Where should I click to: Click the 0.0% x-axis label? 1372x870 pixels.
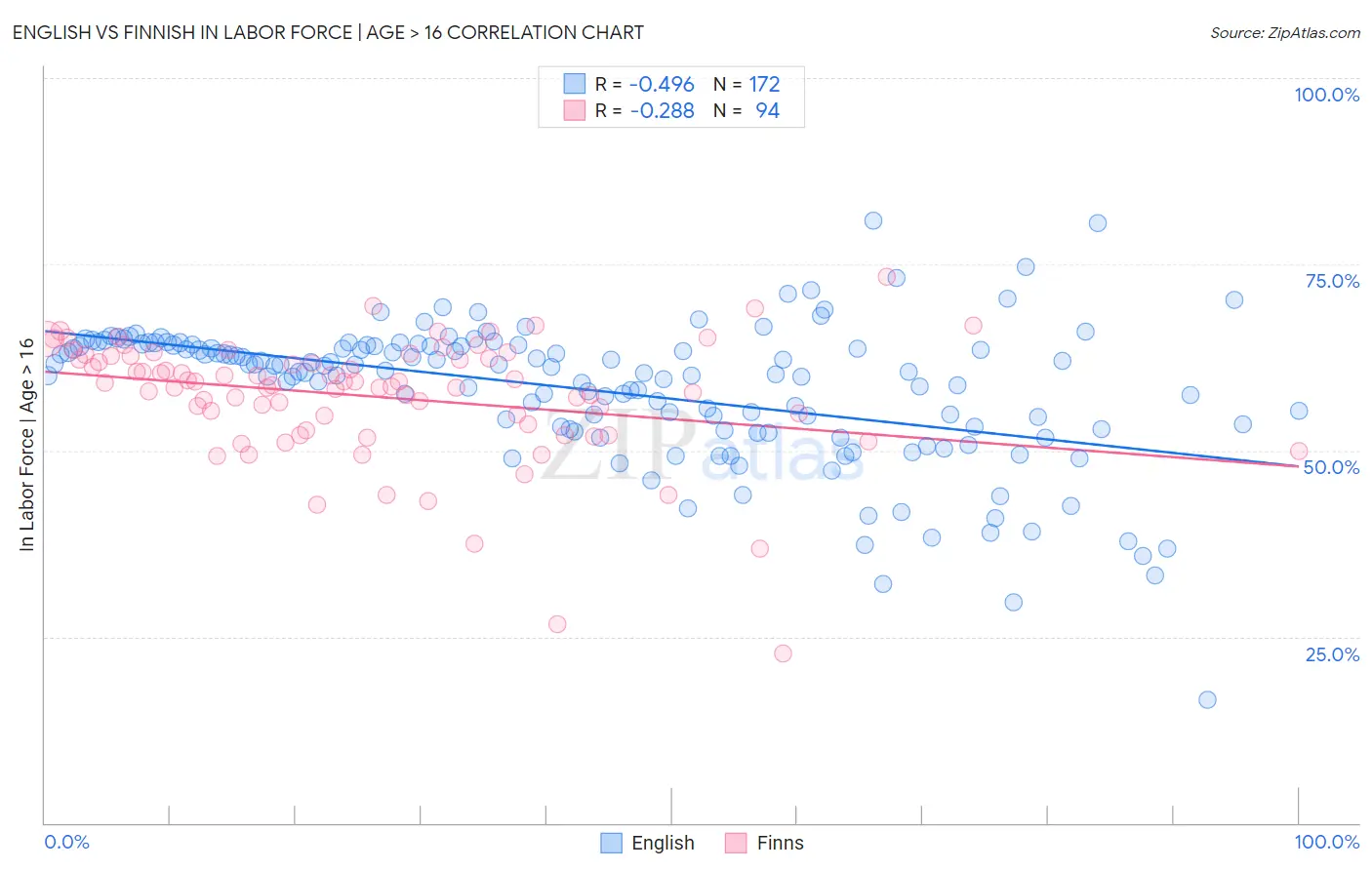pos(66,842)
